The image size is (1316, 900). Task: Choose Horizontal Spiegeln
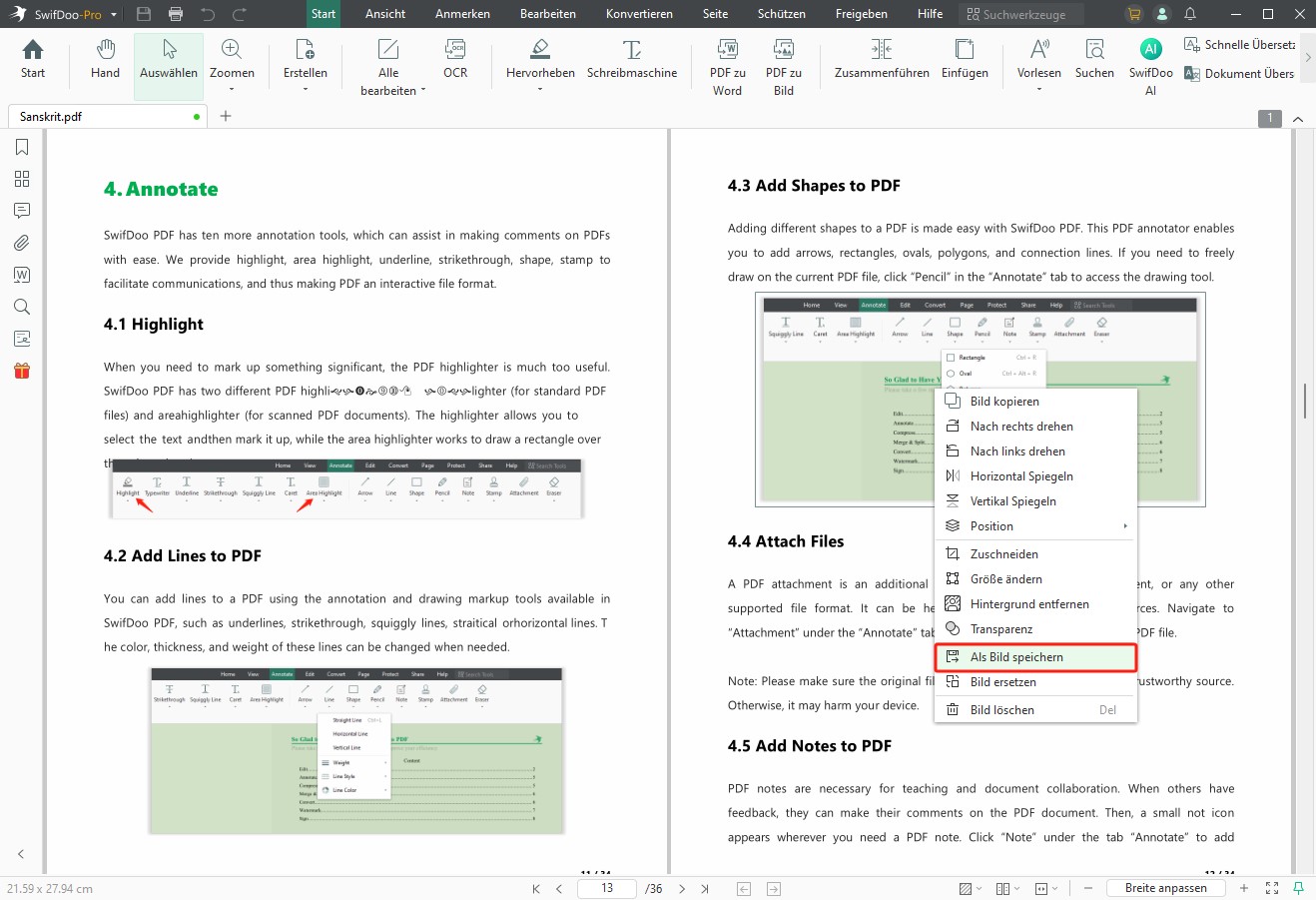coord(1035,475)
